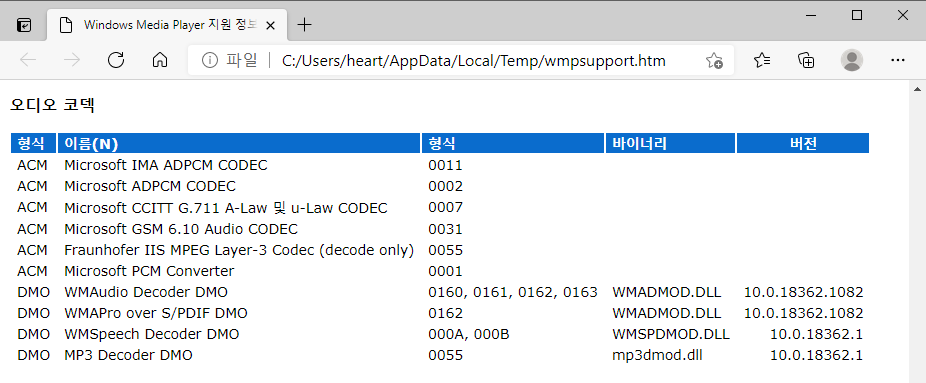Click the browser forward arrow
Viewport: 926px width, 383px height.
click(x=71, y=60)
